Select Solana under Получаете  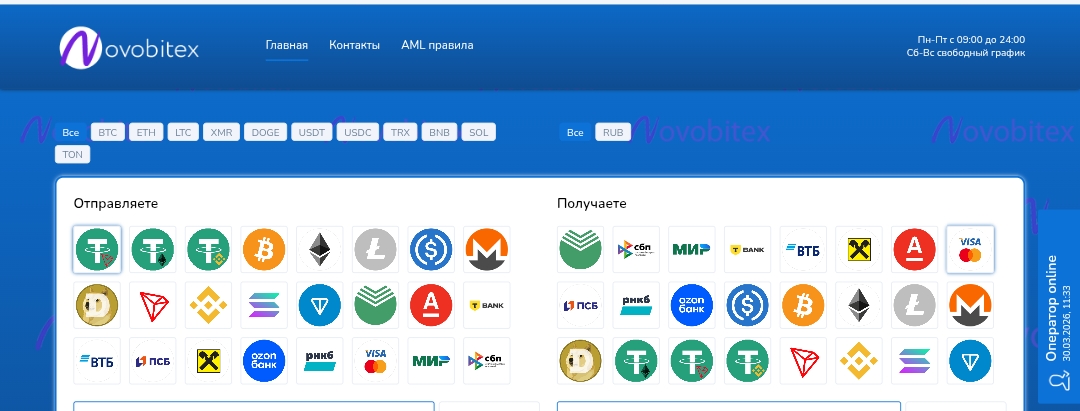pos(914,361)
